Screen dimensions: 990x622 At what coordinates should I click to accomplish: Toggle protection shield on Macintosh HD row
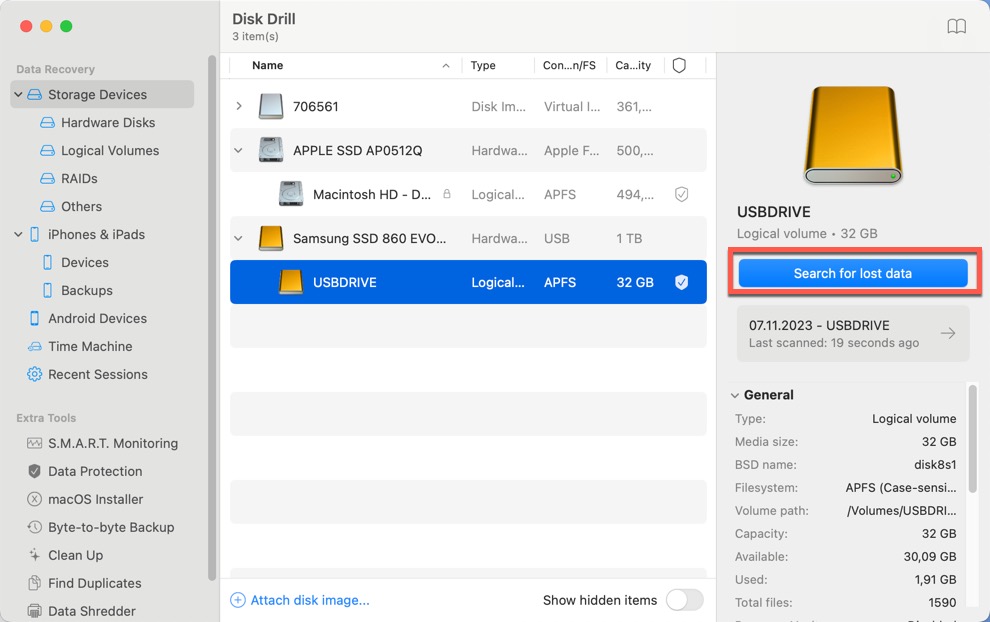click(x=681, y=194)
